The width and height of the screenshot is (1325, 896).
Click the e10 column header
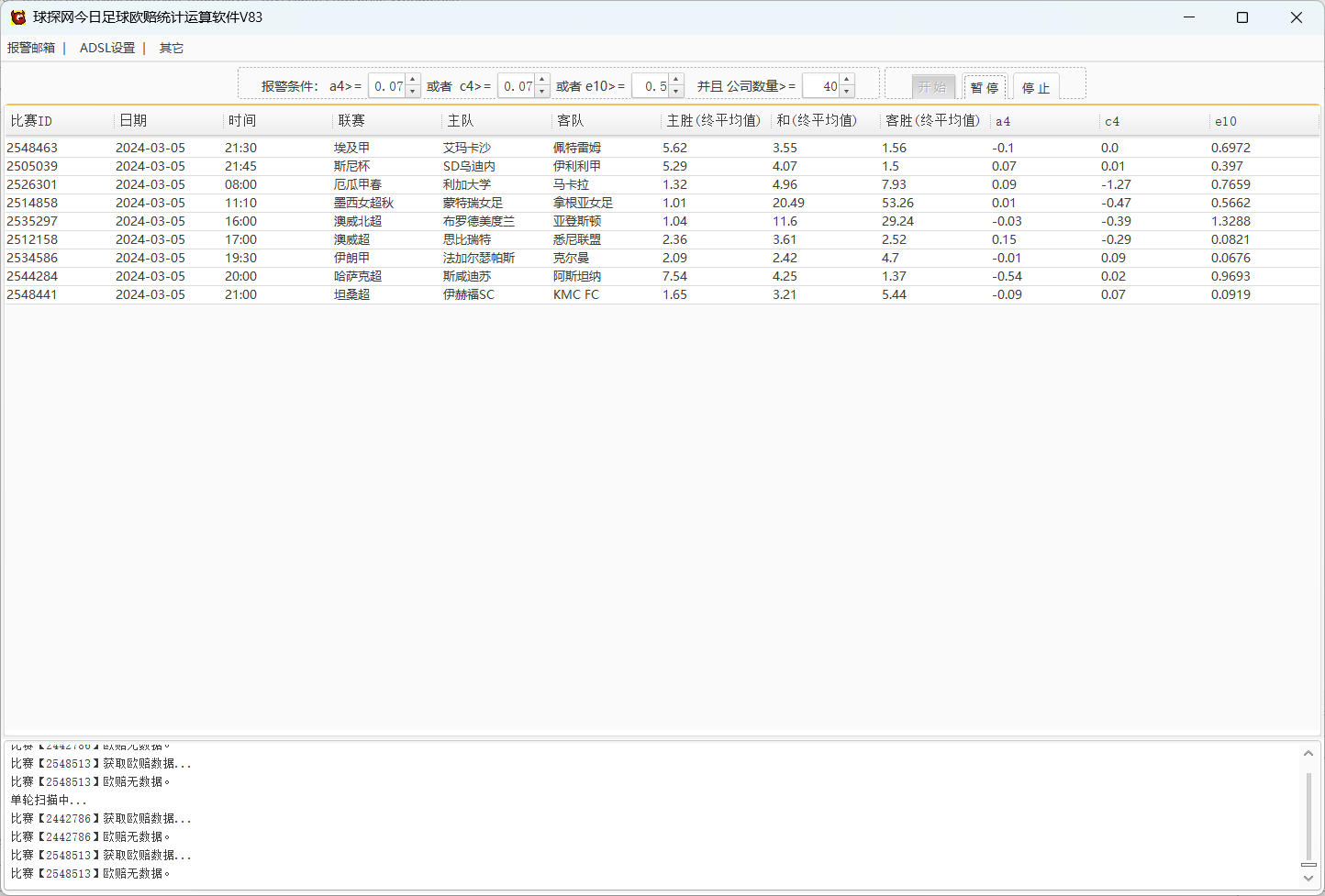point(1264,121)
